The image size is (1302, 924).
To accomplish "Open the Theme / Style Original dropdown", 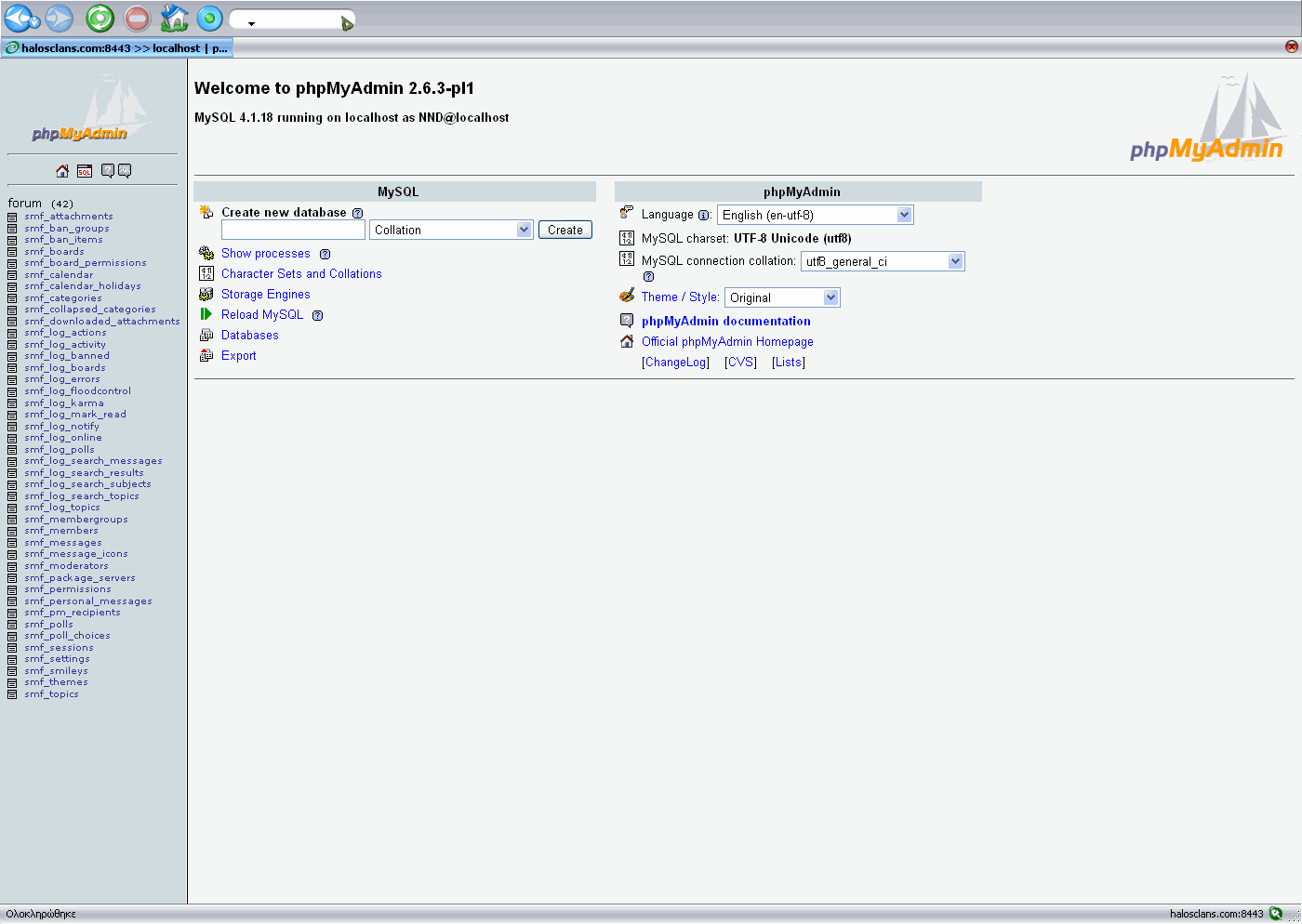I will pos(782,297).
